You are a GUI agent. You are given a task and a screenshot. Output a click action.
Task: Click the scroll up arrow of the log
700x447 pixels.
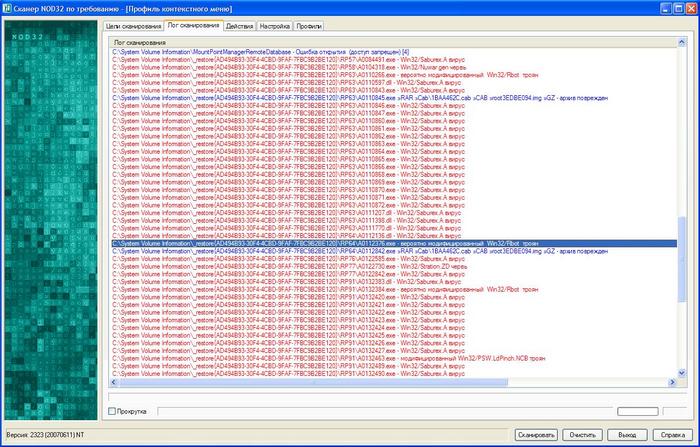tap(682, 42)
